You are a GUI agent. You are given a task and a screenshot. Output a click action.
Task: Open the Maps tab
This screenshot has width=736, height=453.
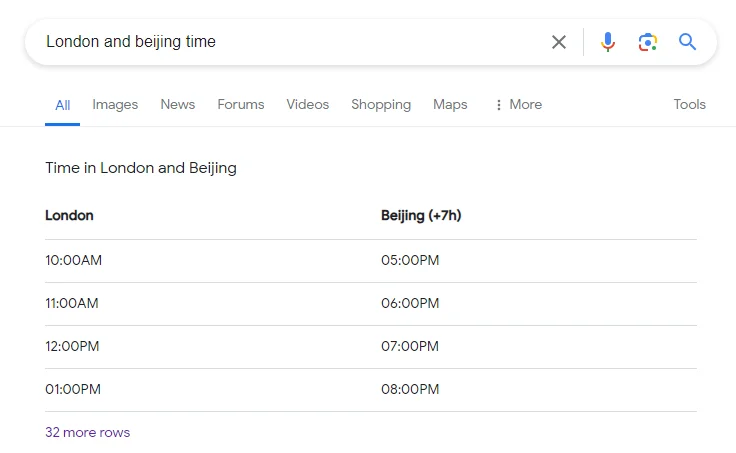(x=450, y=105)
